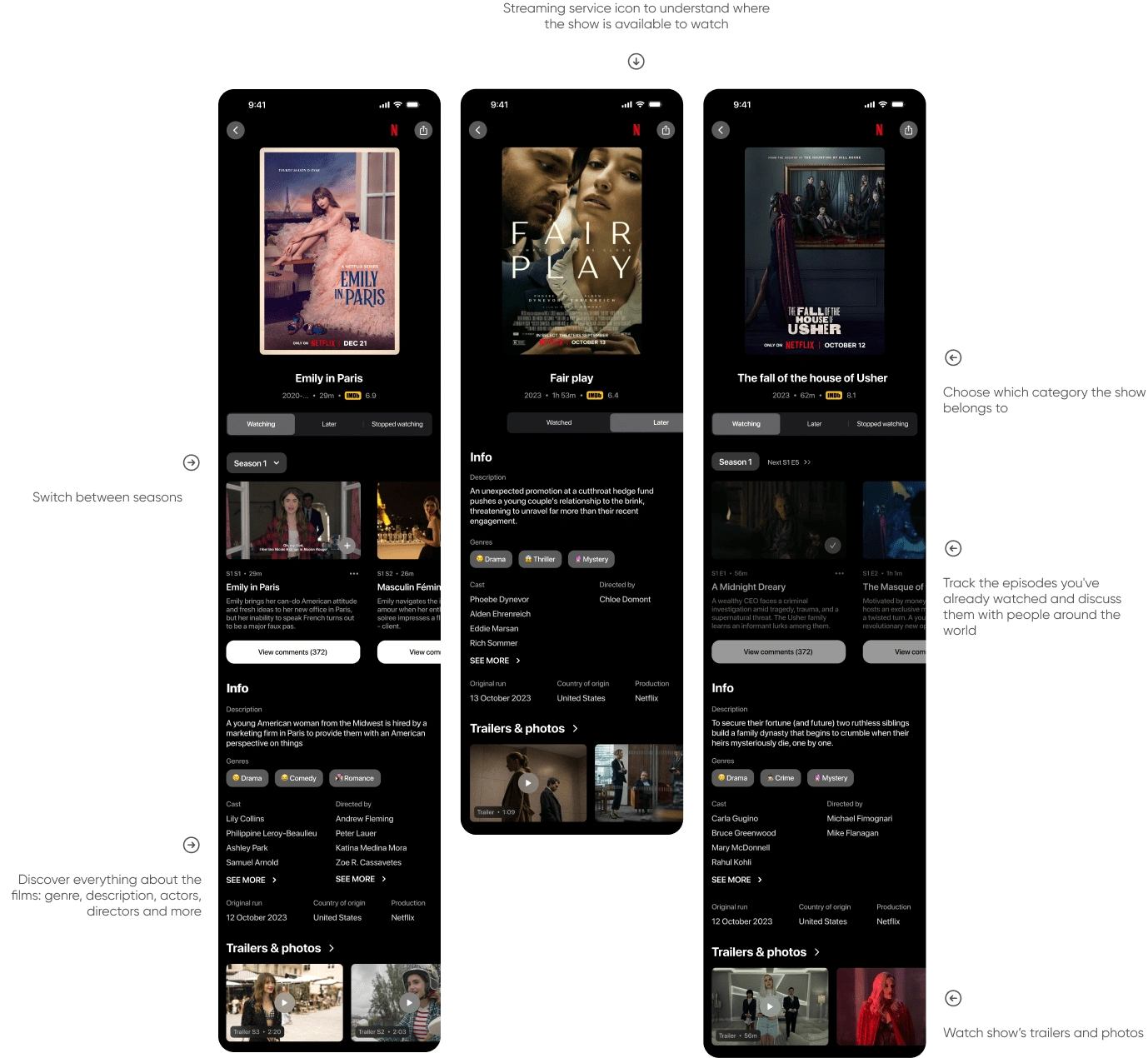Open three-dot menu for A Midnight Dreary episode
1148x1058 pixels.
tap(840, 573)
